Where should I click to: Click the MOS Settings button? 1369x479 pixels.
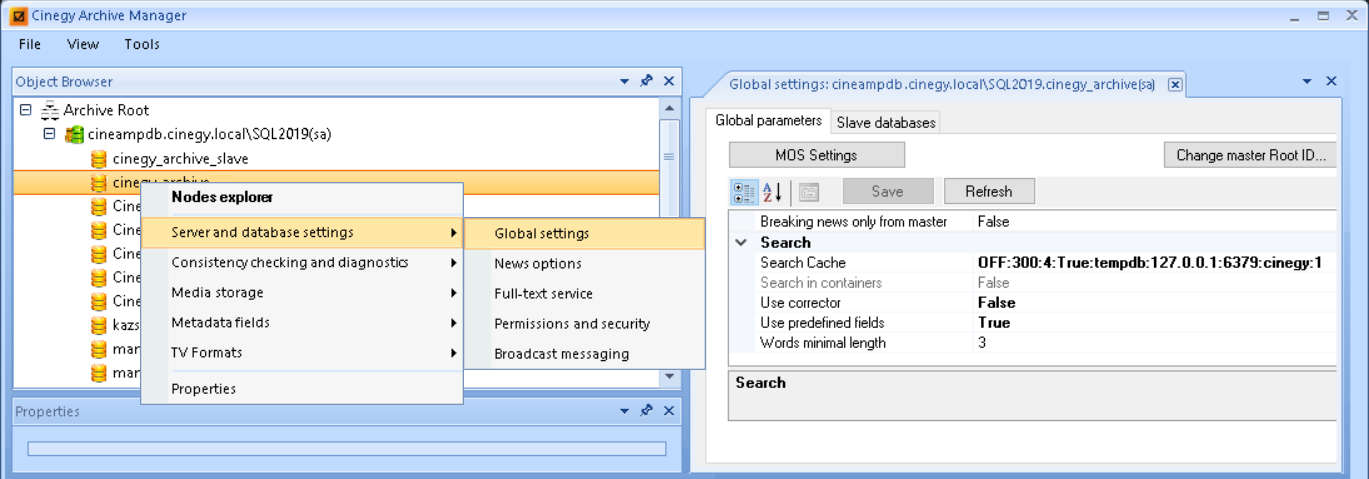(817, 155)
